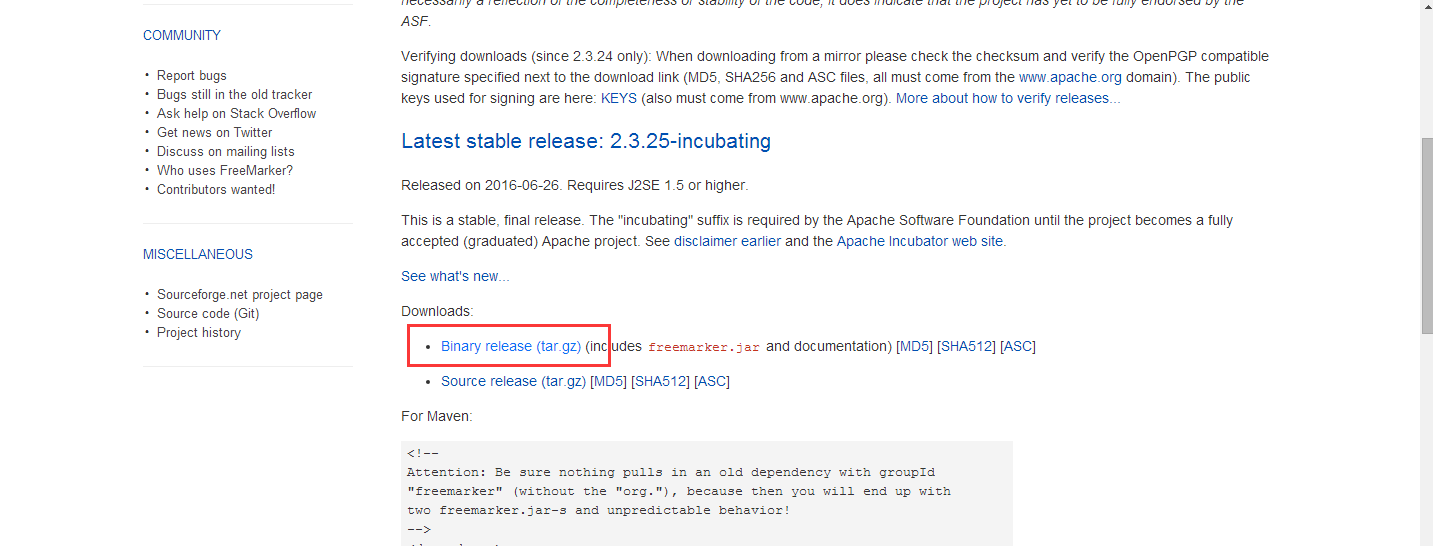Download Binary release (tar.gz)
Viewport: 1433px width, 546px height.
(x=511, y=346)
